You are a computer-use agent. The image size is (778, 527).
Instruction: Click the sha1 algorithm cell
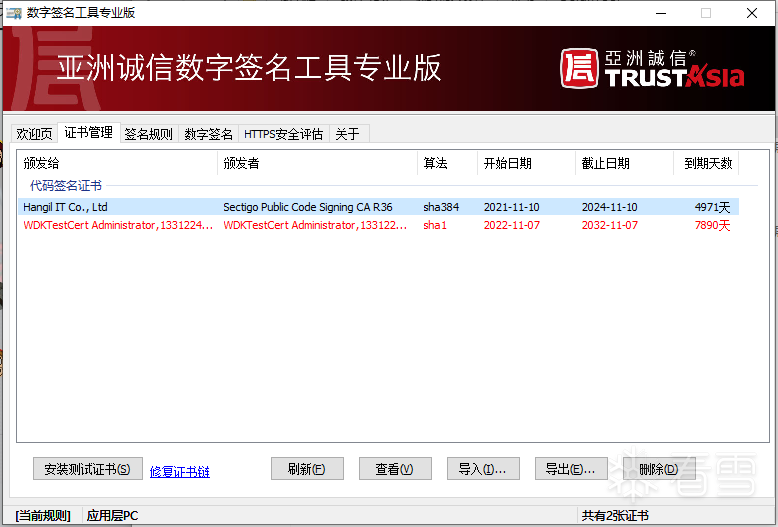pyautogui.click(x=435, y=225)
